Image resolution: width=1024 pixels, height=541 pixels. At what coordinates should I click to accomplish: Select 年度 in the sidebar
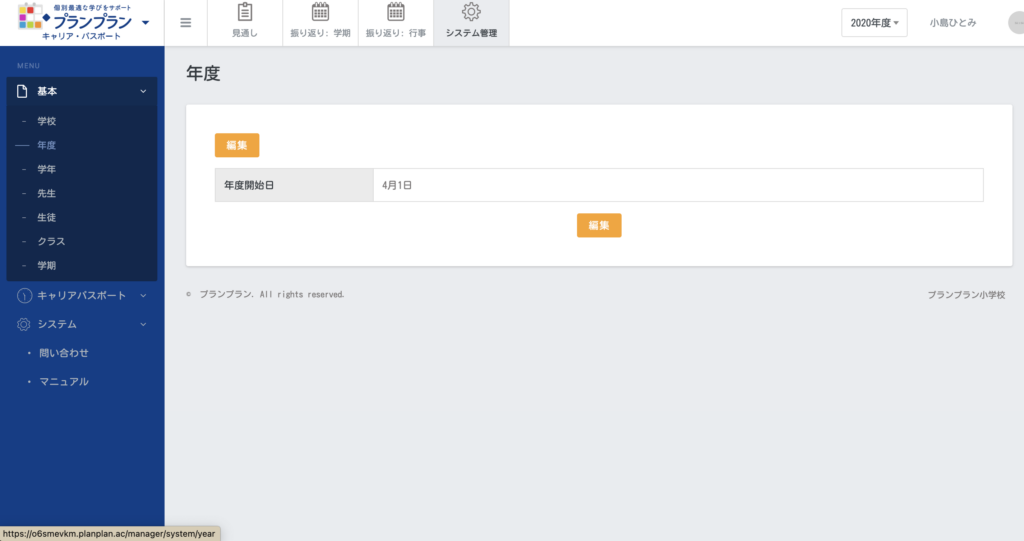pos(46,145)
